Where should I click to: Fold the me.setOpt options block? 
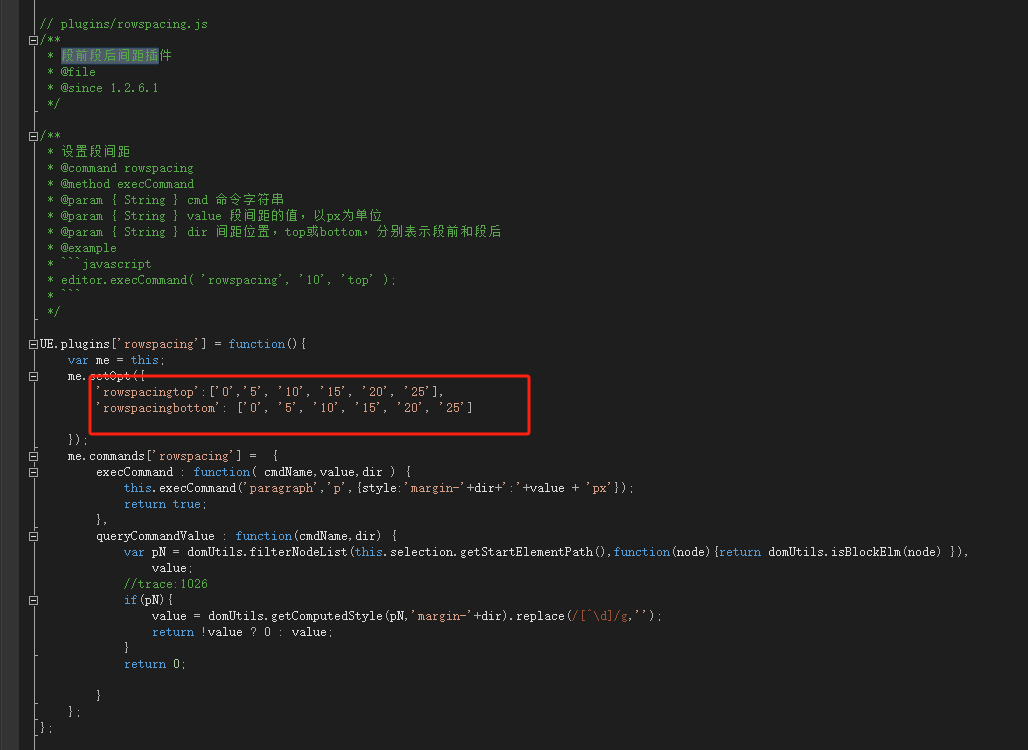[33, 376]
